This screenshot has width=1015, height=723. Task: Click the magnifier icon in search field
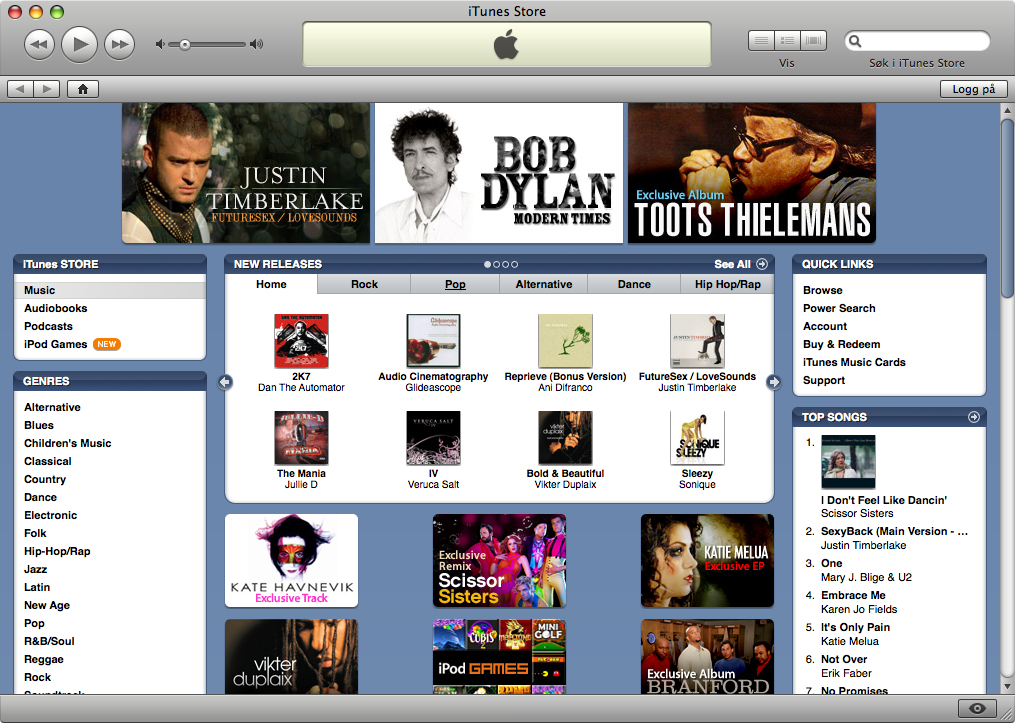[x=855, y=41]
